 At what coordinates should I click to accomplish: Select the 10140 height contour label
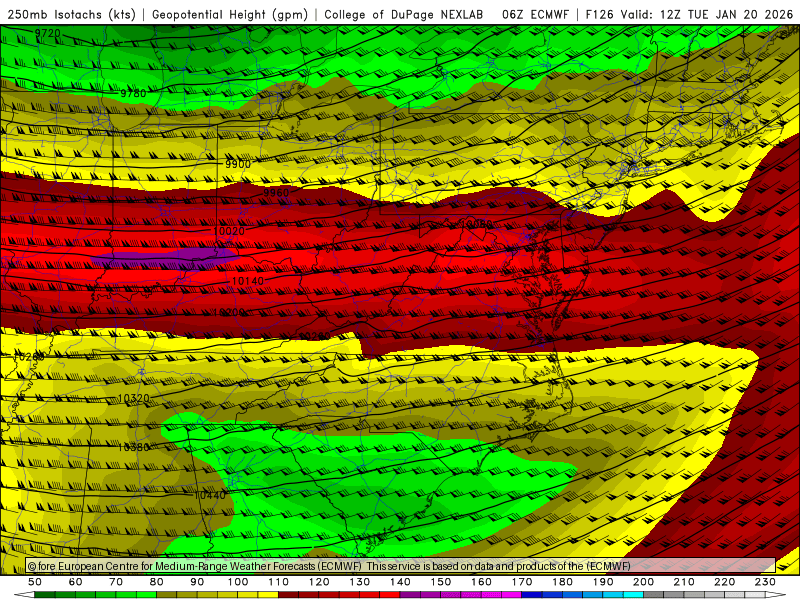click(x=248, y=281)
